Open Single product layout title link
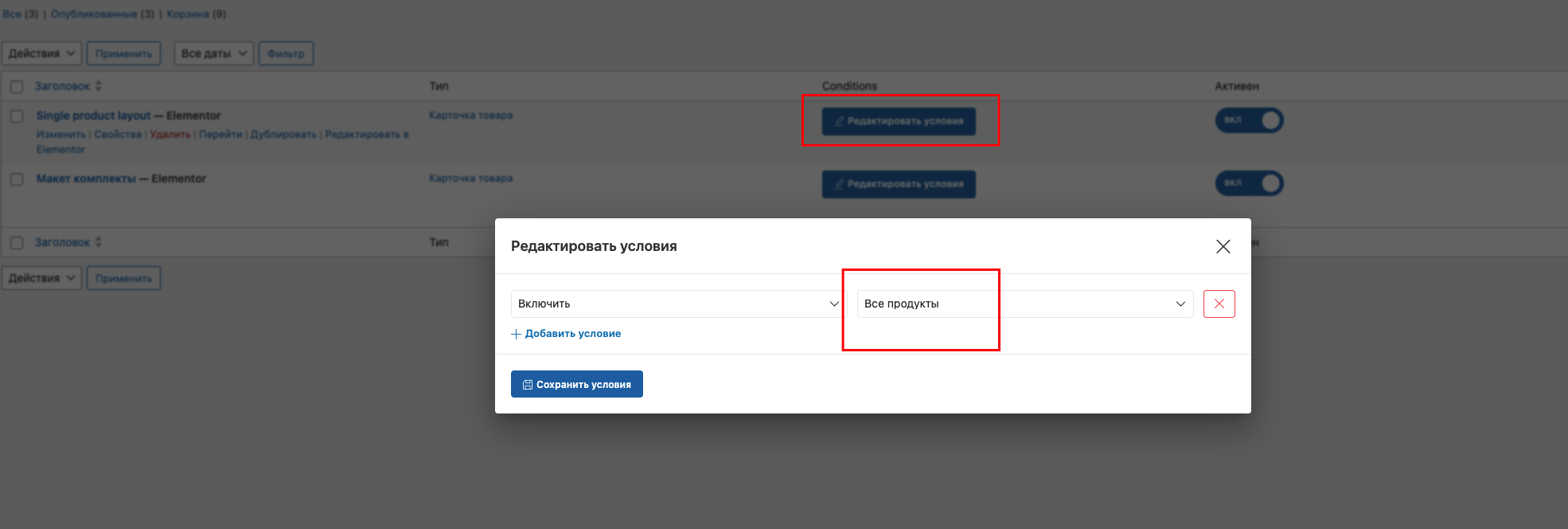The width and height of the screenshot is (1568, 529). tap(93, 116)
